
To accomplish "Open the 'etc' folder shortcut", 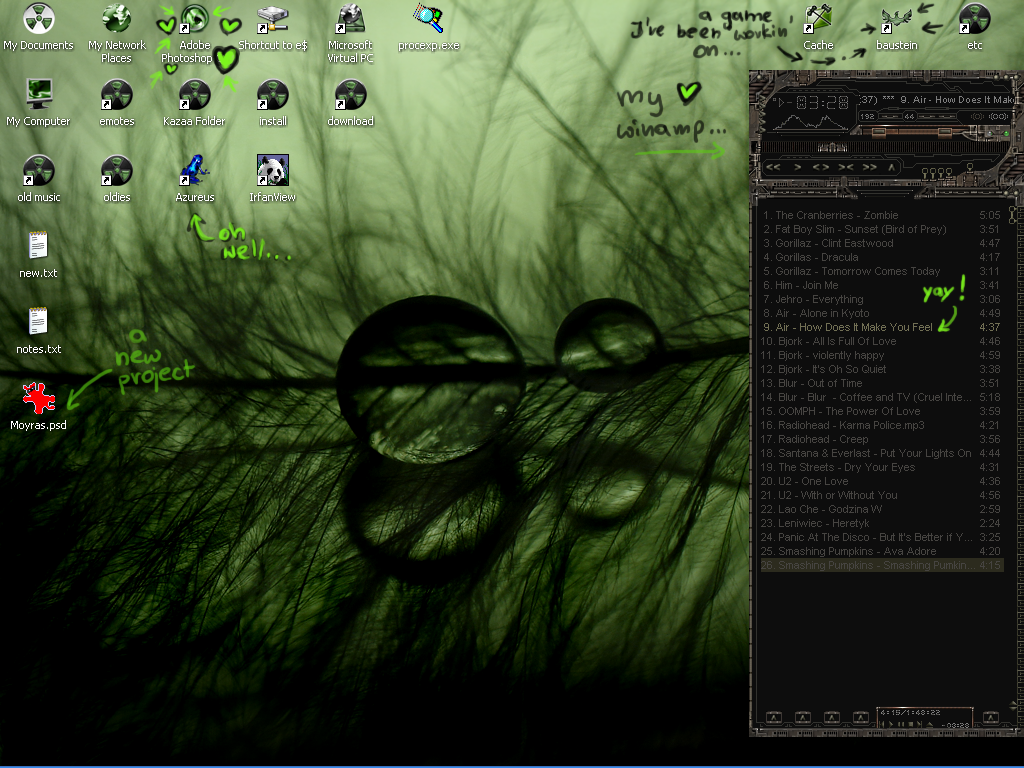I will 974,27.
